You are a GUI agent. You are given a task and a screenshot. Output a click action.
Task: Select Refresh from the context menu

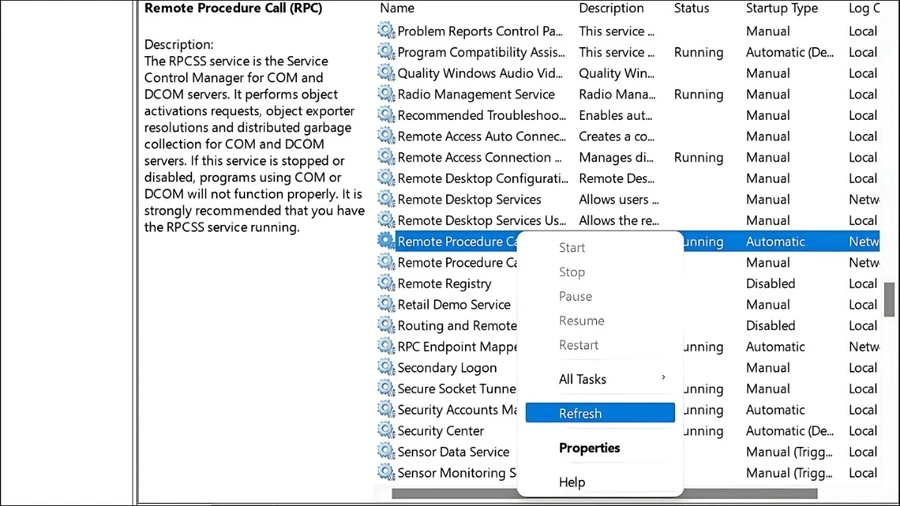coord(600,413)
